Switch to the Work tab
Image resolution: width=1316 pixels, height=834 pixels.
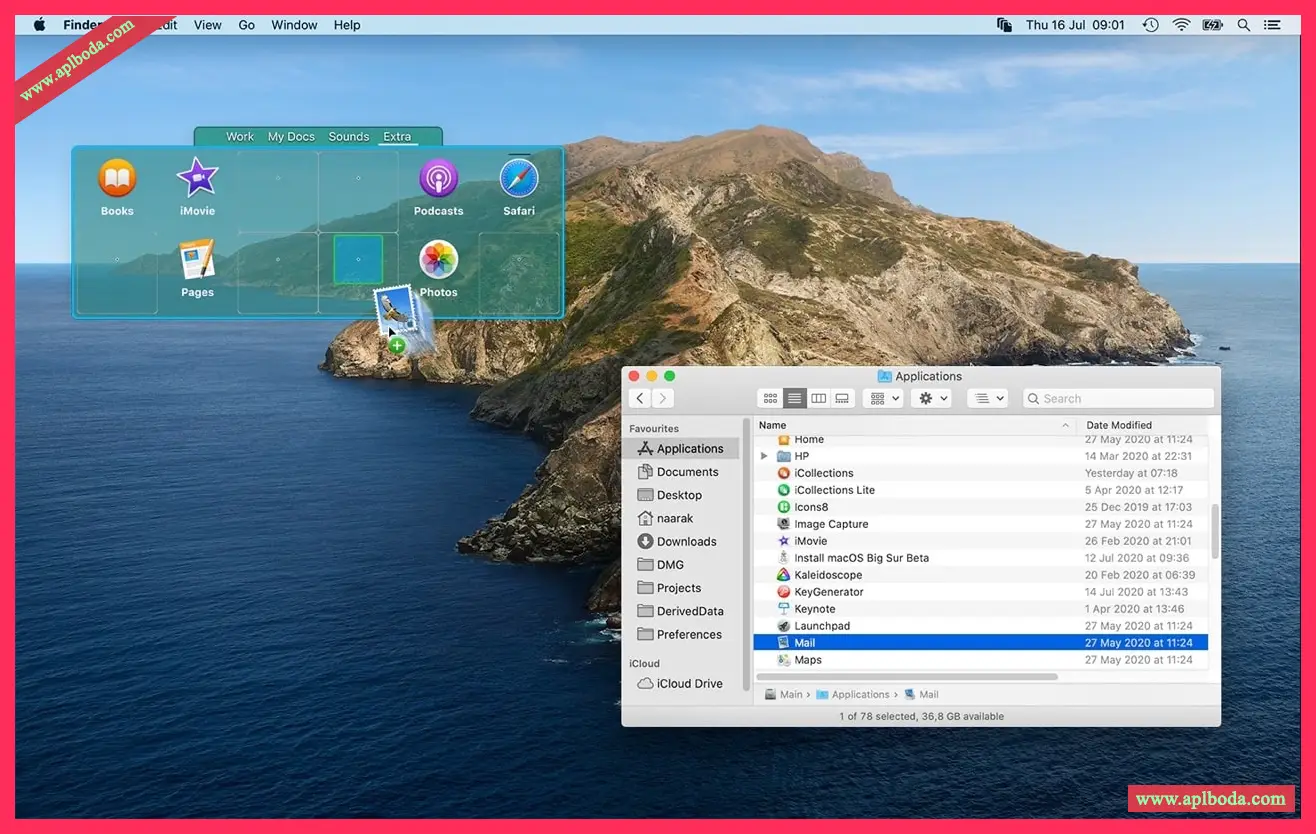coord(240,137)
